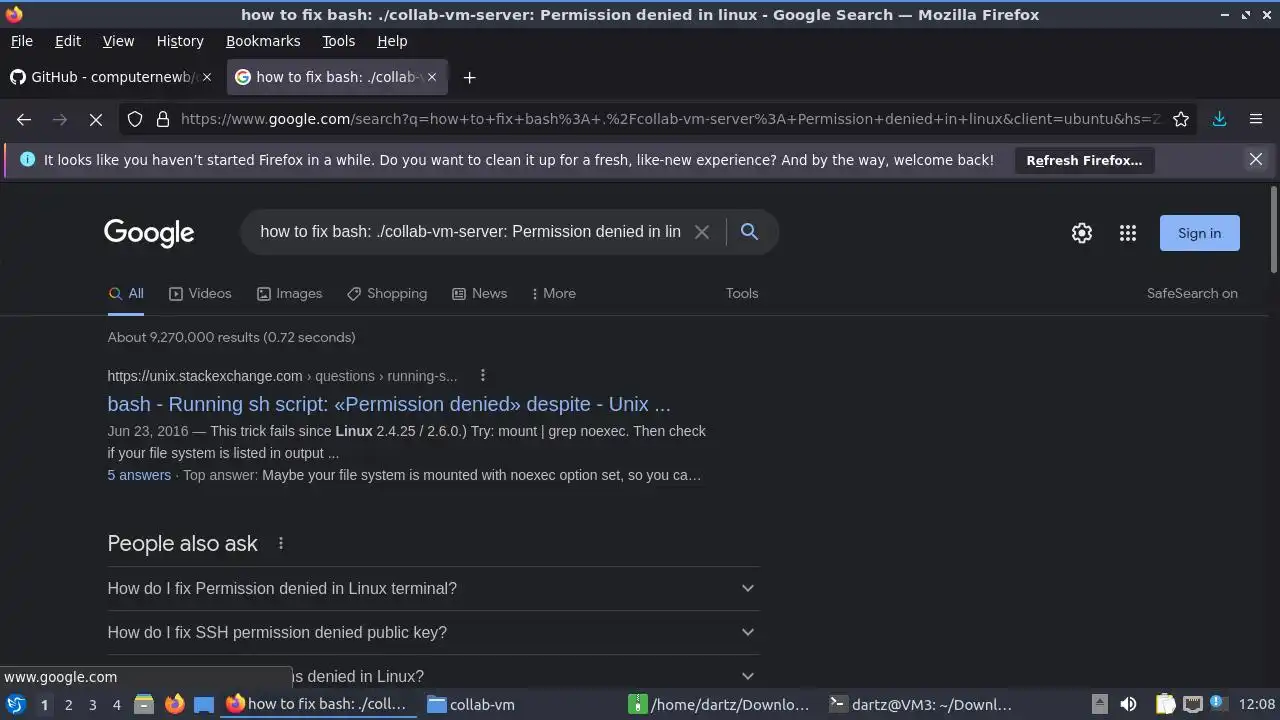
Task: Open the Firefox hamburger application menu
Action: coord(1256,119)
